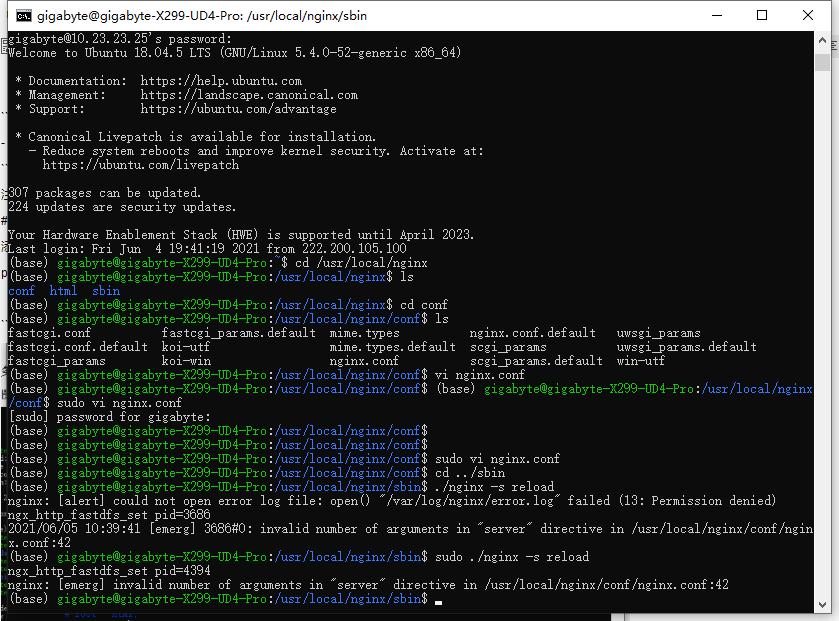This screenshot has height=621, width=839.
Task: Click the 'Permission denied' error log alert line
Action: (x=392, y=501)
